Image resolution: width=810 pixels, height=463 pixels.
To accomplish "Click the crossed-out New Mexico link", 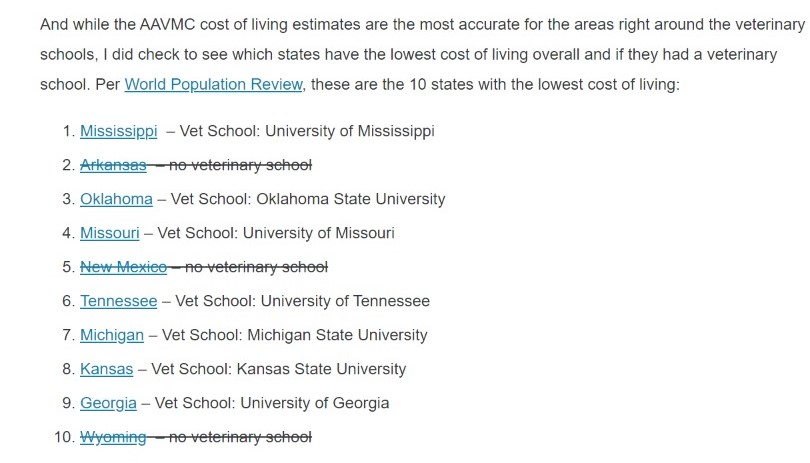I will [x=123, y=267].
